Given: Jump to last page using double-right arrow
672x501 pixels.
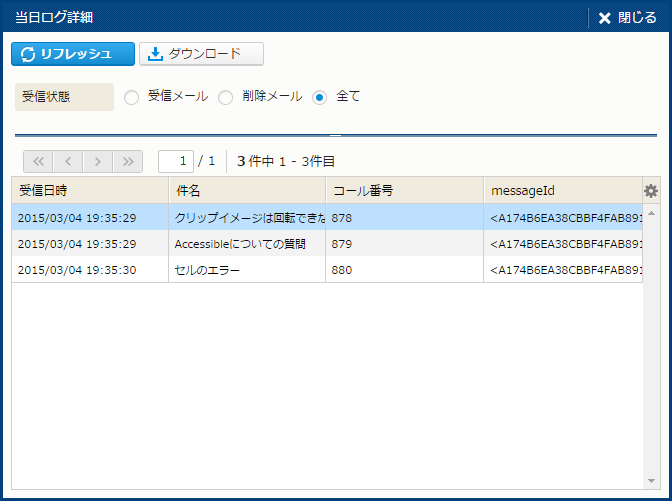Looking at the screenshot, I should (128, 161).
